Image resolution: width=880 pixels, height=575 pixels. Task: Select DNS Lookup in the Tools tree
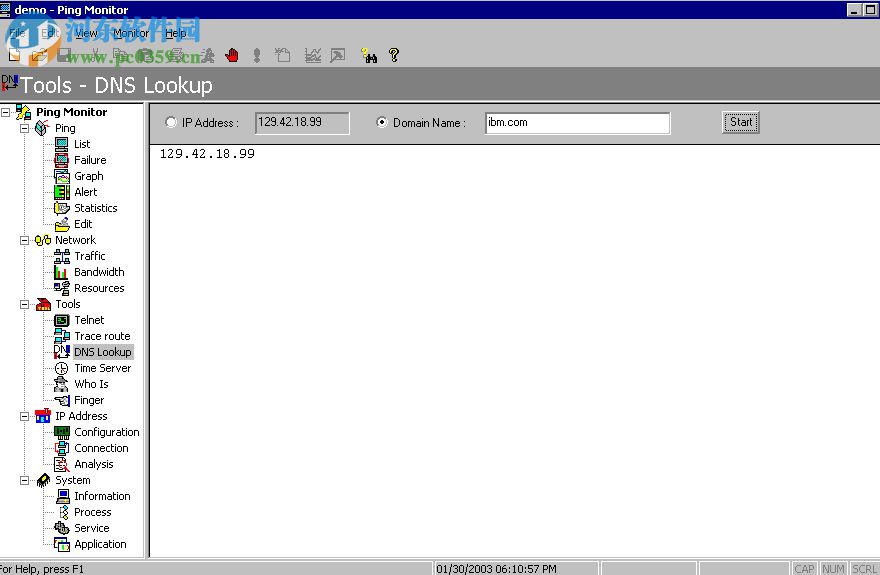pos(103,352)
